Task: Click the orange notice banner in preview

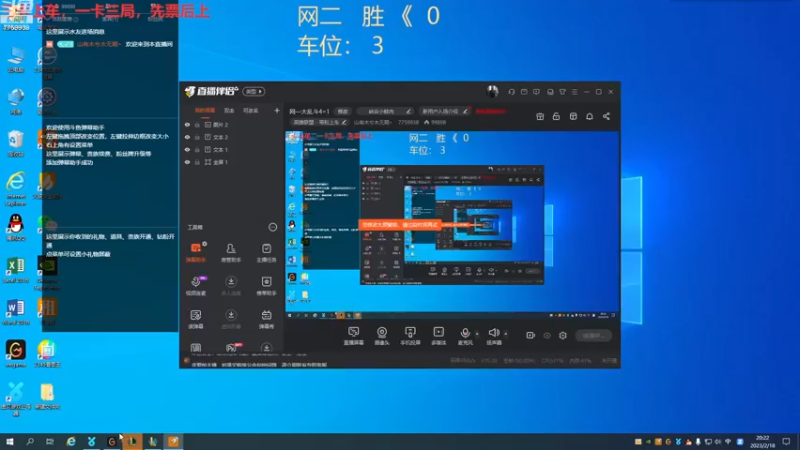Action: [x=399, y=224]
